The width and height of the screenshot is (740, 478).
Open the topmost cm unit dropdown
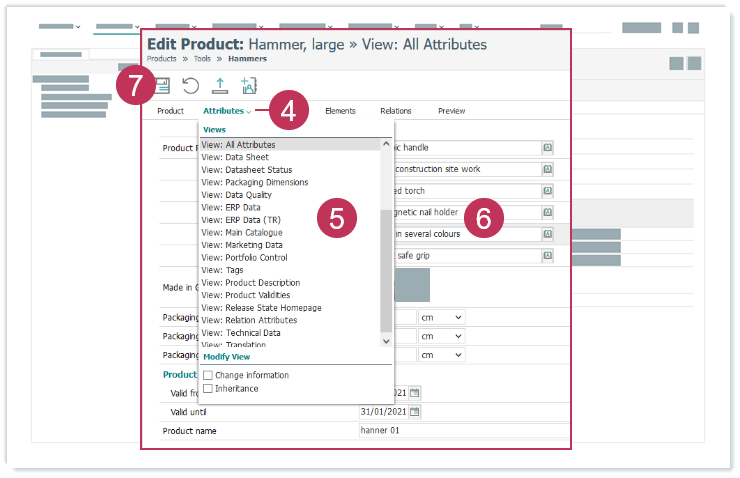[442, 317]
